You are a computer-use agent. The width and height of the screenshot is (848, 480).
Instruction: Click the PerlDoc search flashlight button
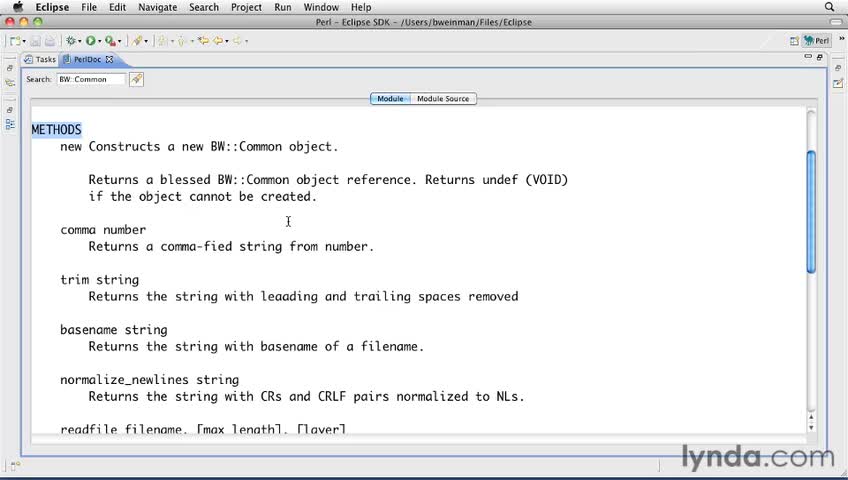(x=136, y=79)
